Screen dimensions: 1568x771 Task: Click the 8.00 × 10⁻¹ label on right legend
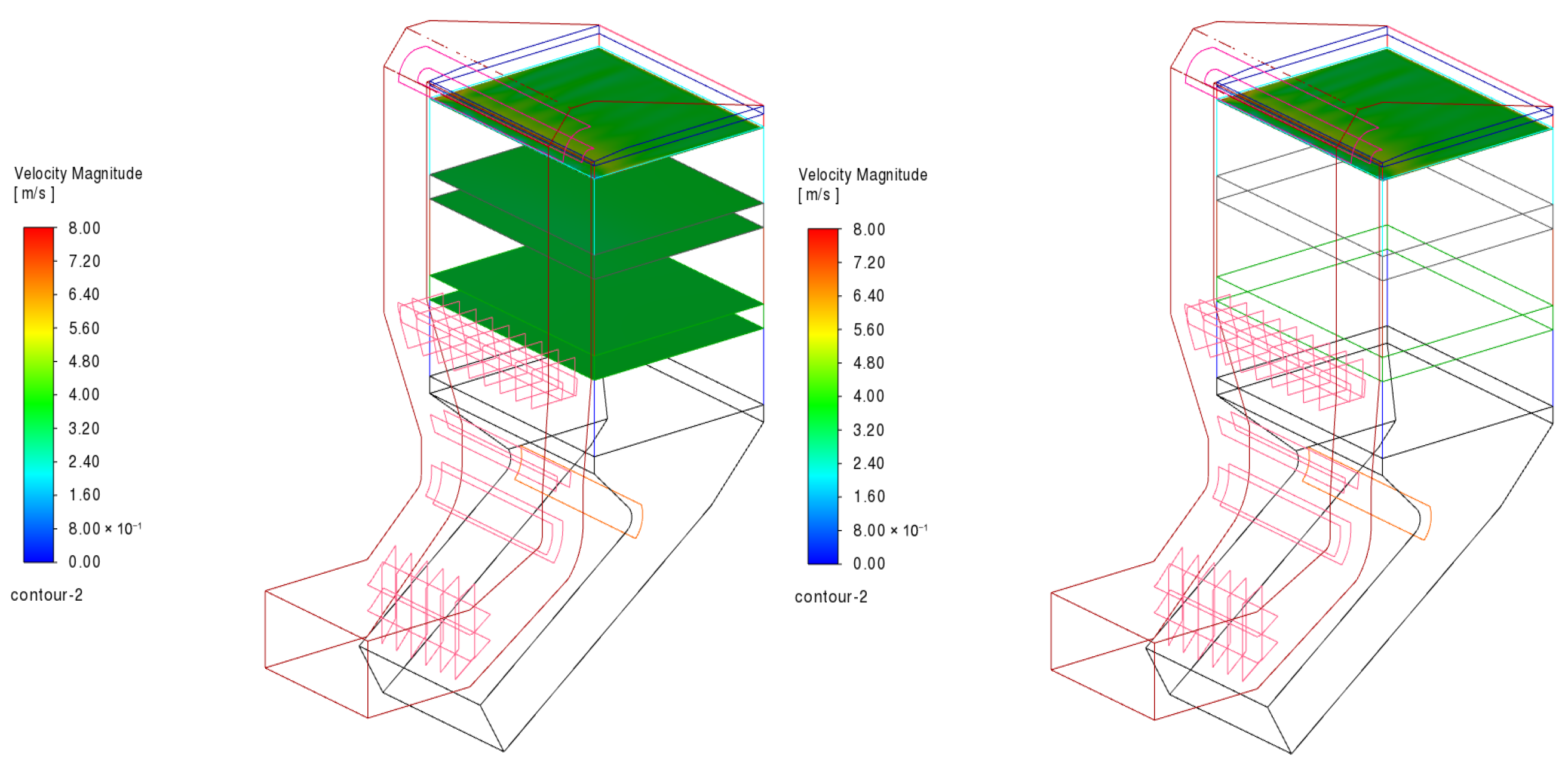click(x=889, y=531)
